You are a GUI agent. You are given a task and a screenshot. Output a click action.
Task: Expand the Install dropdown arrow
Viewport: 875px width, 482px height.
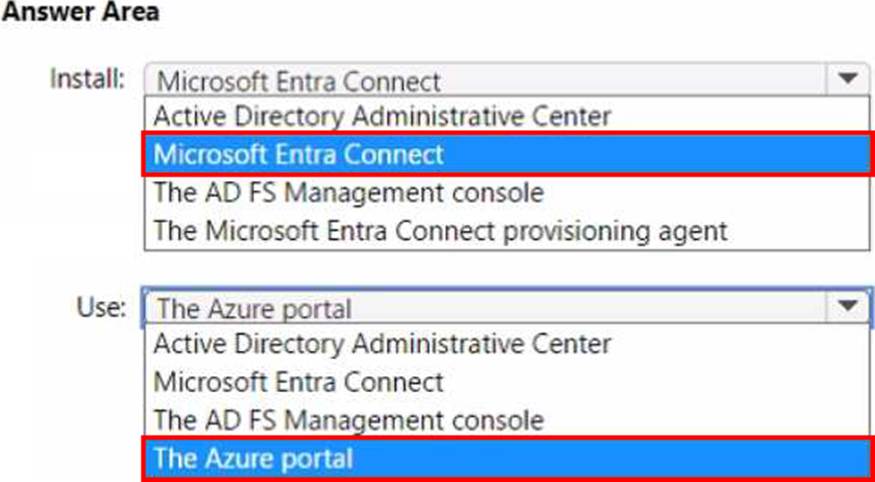tap(848, 79)
